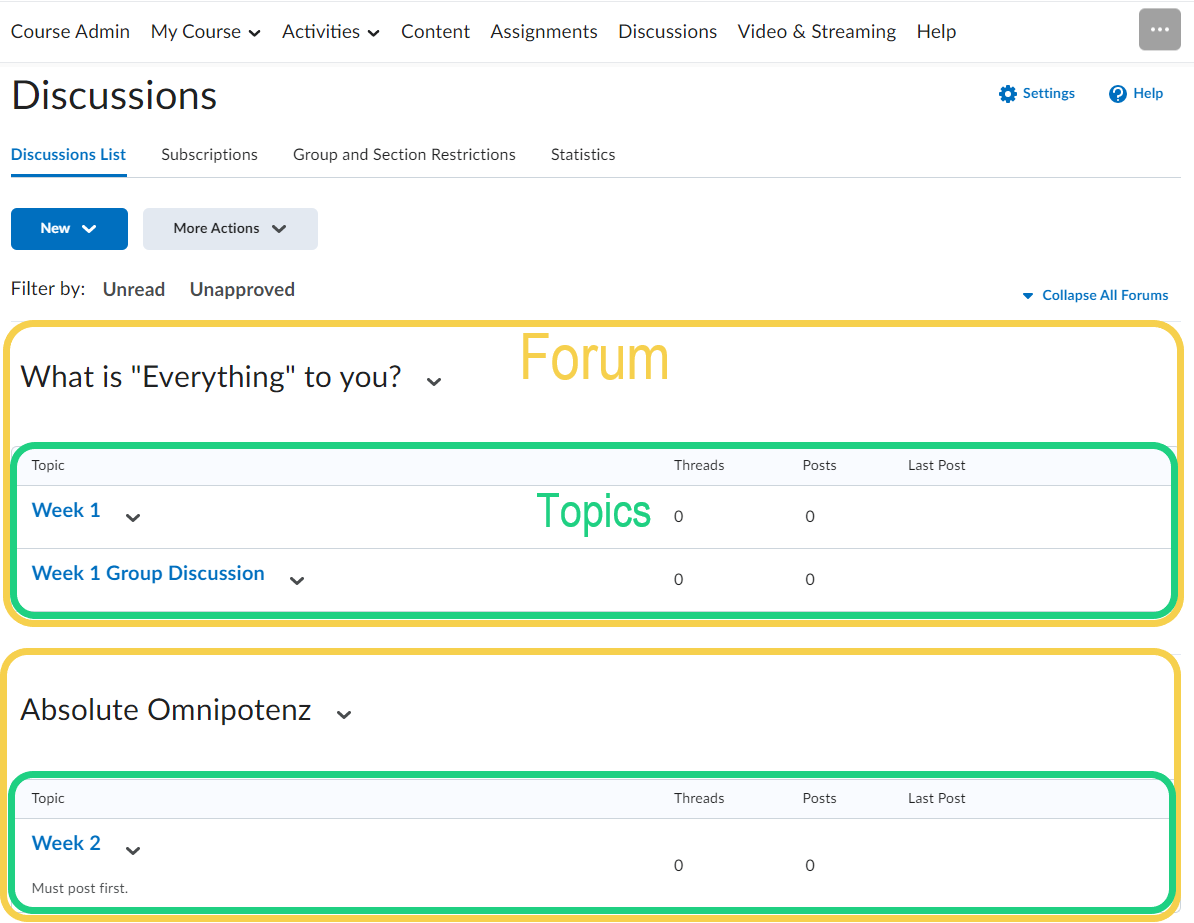Collapse All Forums using the triangle icon
Image resolution: width=1194 pixels, height=923 pixels.
pos(1027,296)
